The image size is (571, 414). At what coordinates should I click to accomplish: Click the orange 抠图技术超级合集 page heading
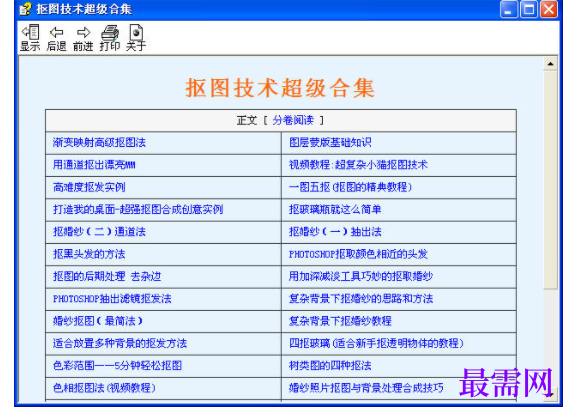[x=280, y=88]
